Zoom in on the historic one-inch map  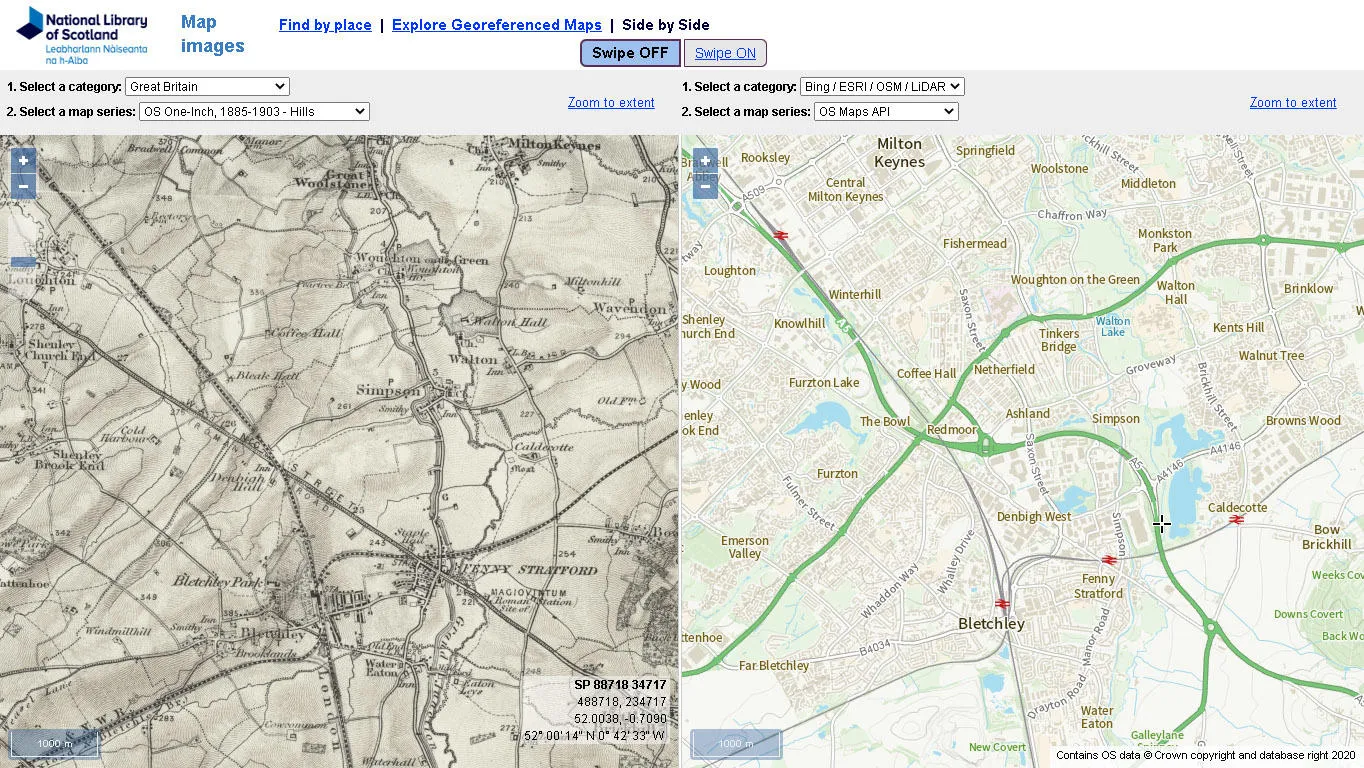[x=22, y=160]
